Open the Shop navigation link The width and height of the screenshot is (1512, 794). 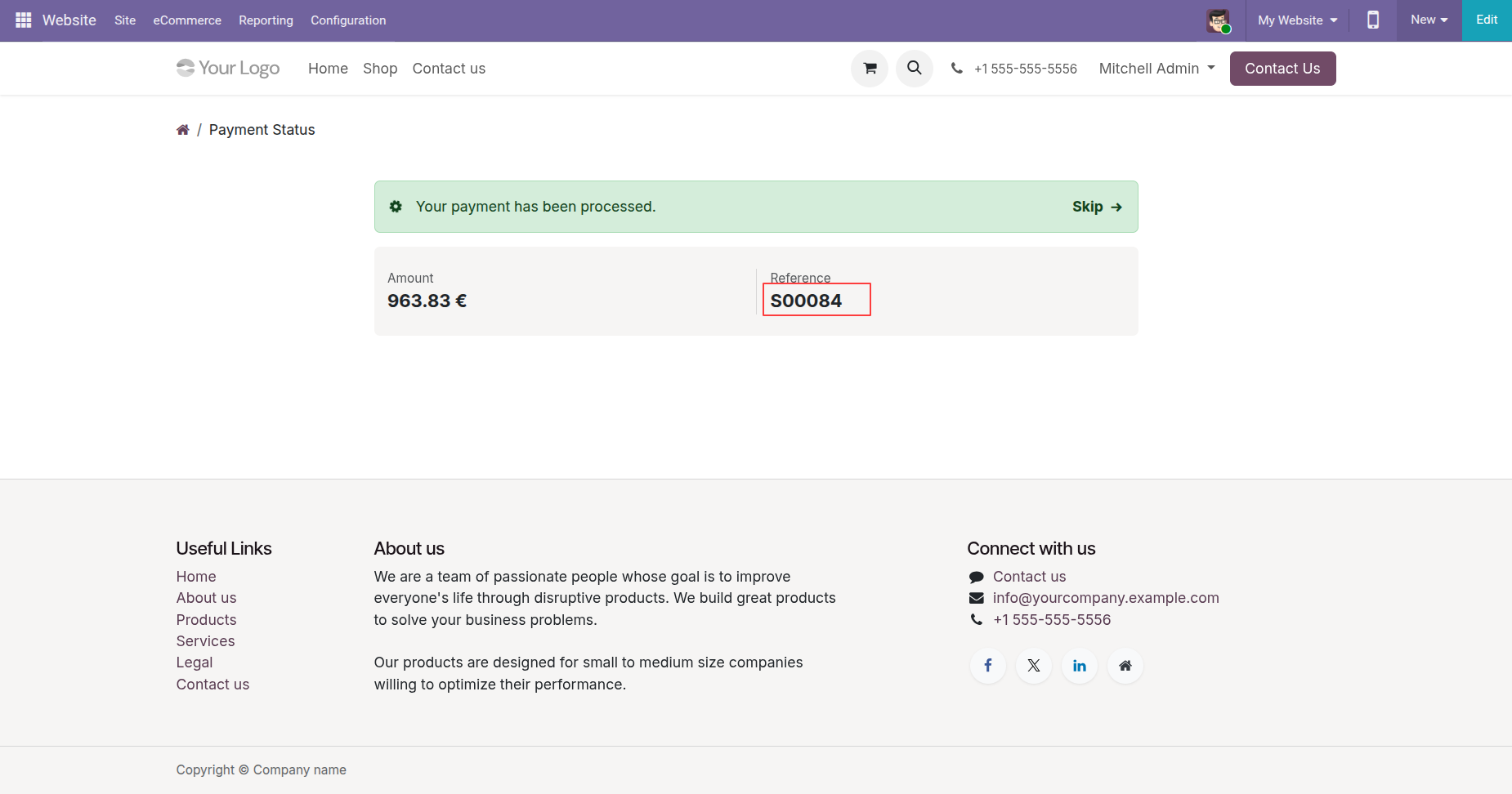pyautogui.click(x=380, y=69)
